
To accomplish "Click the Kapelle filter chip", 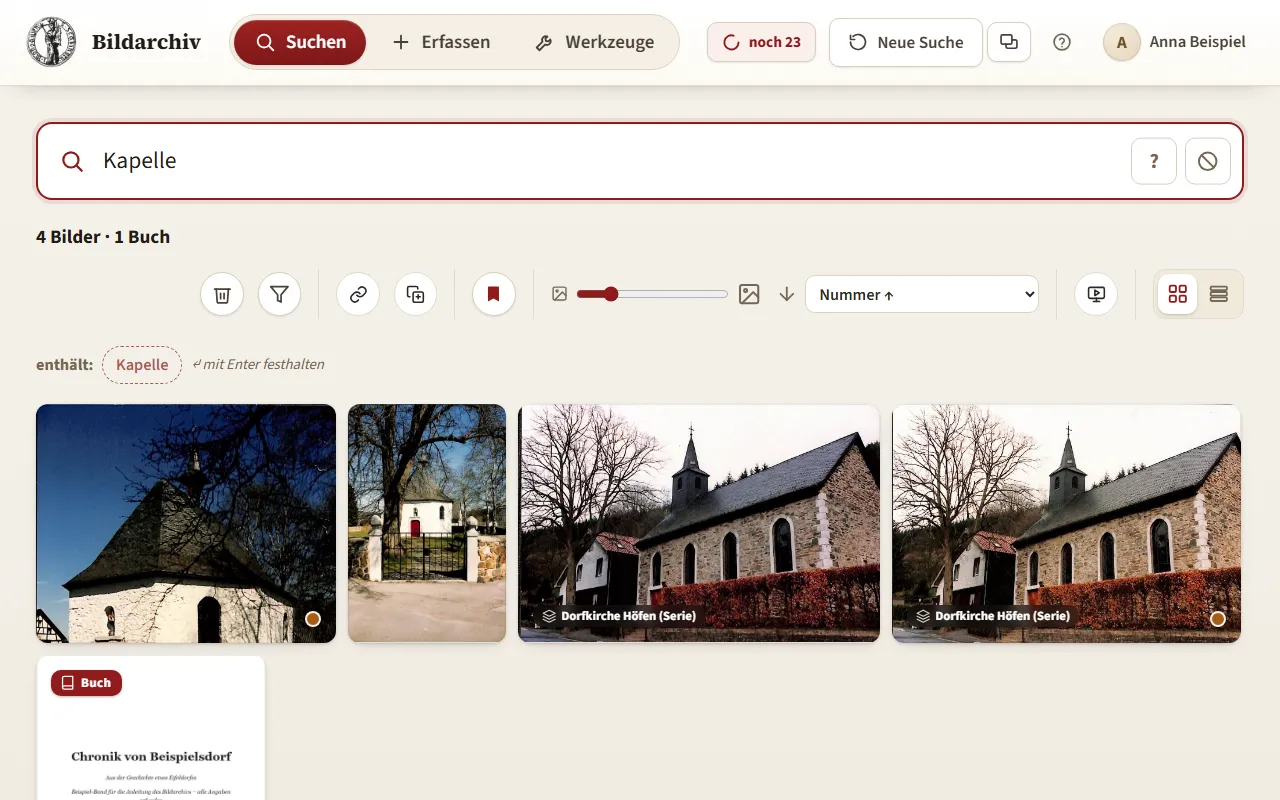I will pos(142,365).
